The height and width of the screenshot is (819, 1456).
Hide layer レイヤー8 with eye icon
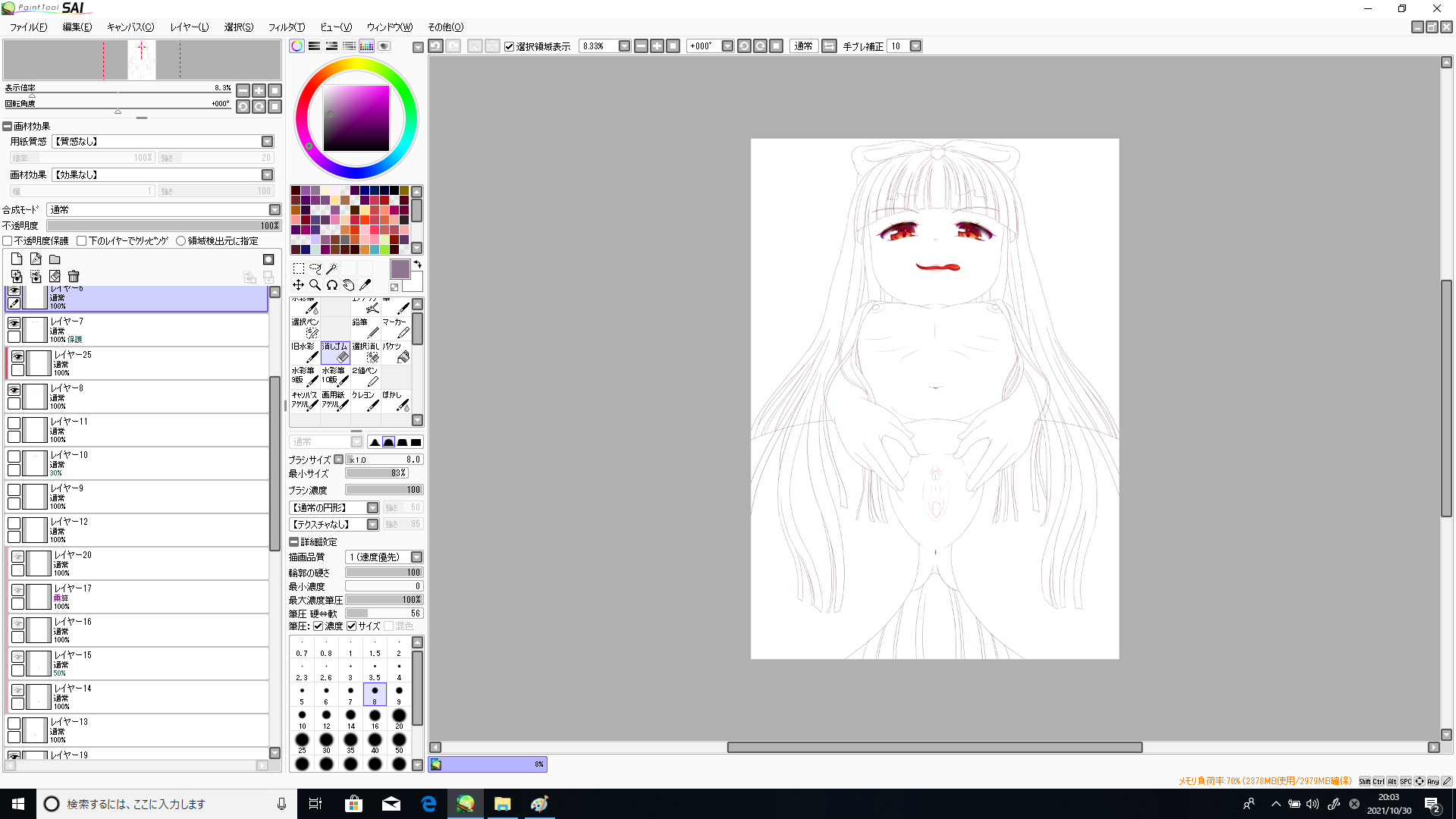[14, 390]
